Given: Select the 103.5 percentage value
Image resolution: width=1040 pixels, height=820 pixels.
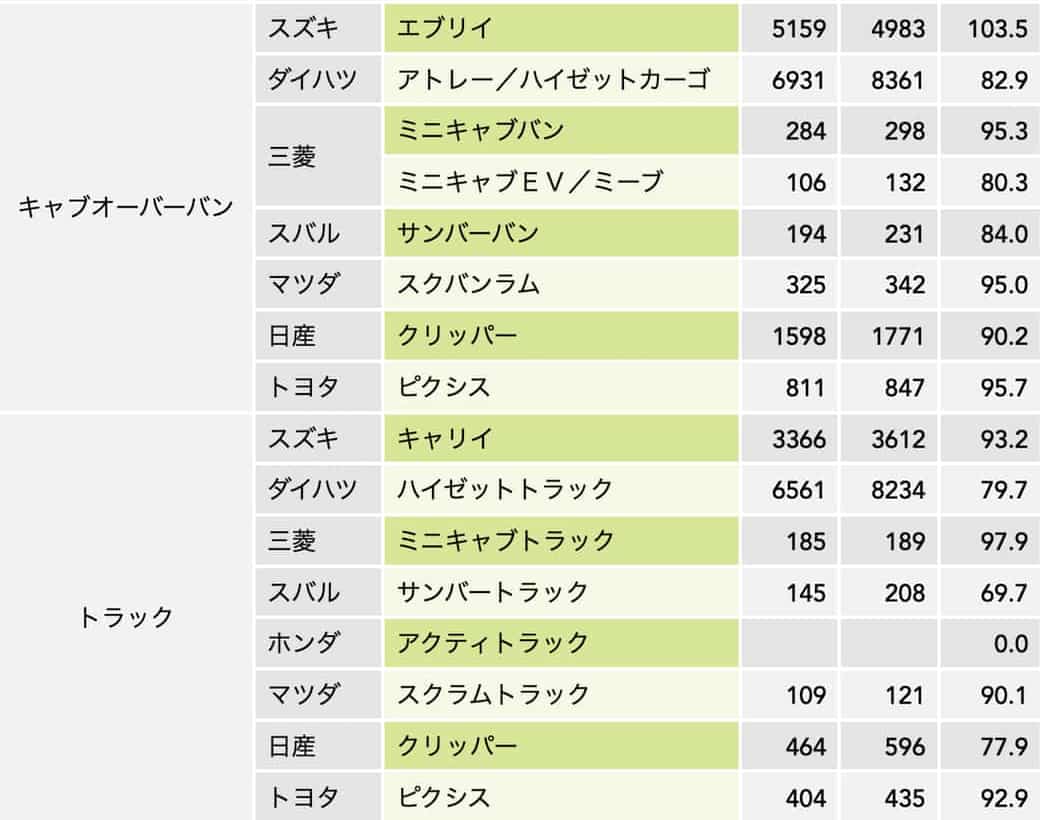Looking at the screenshot, I should tap(997, 28).
